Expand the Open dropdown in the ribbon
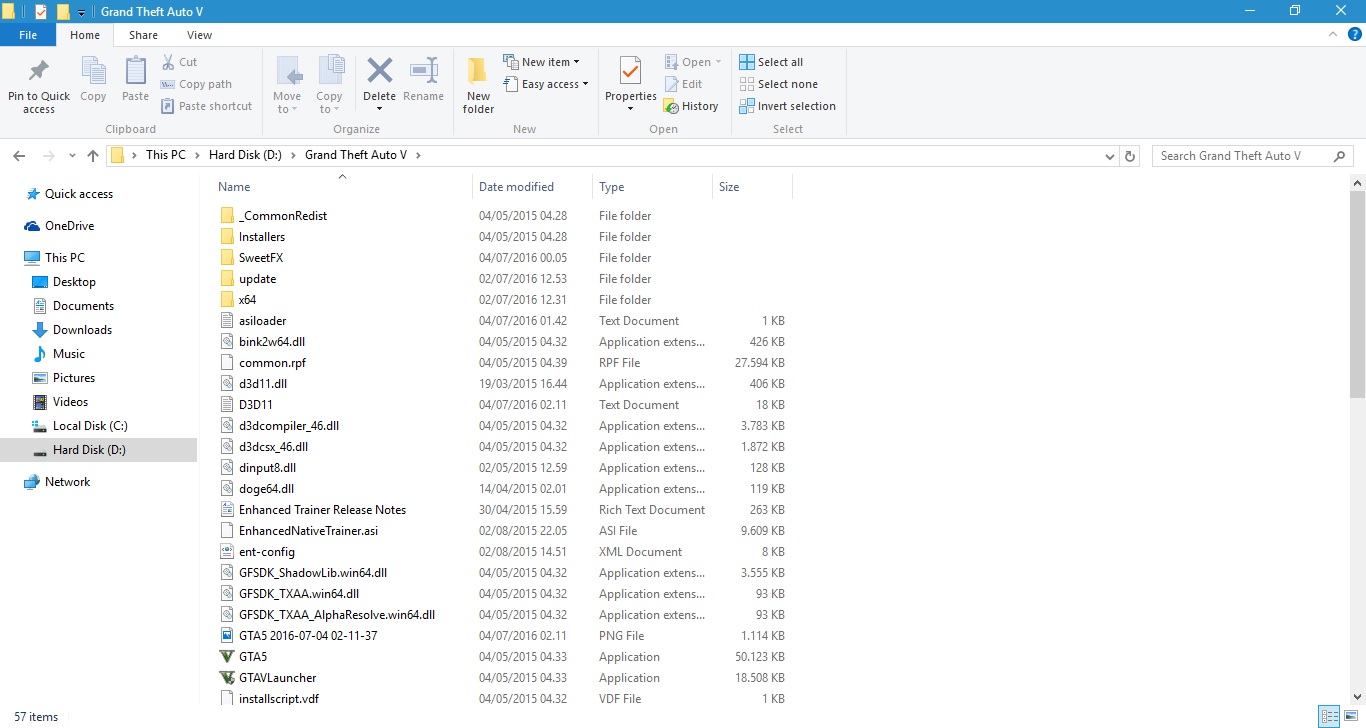This screenshot has width=1366, height=728. 693,62
